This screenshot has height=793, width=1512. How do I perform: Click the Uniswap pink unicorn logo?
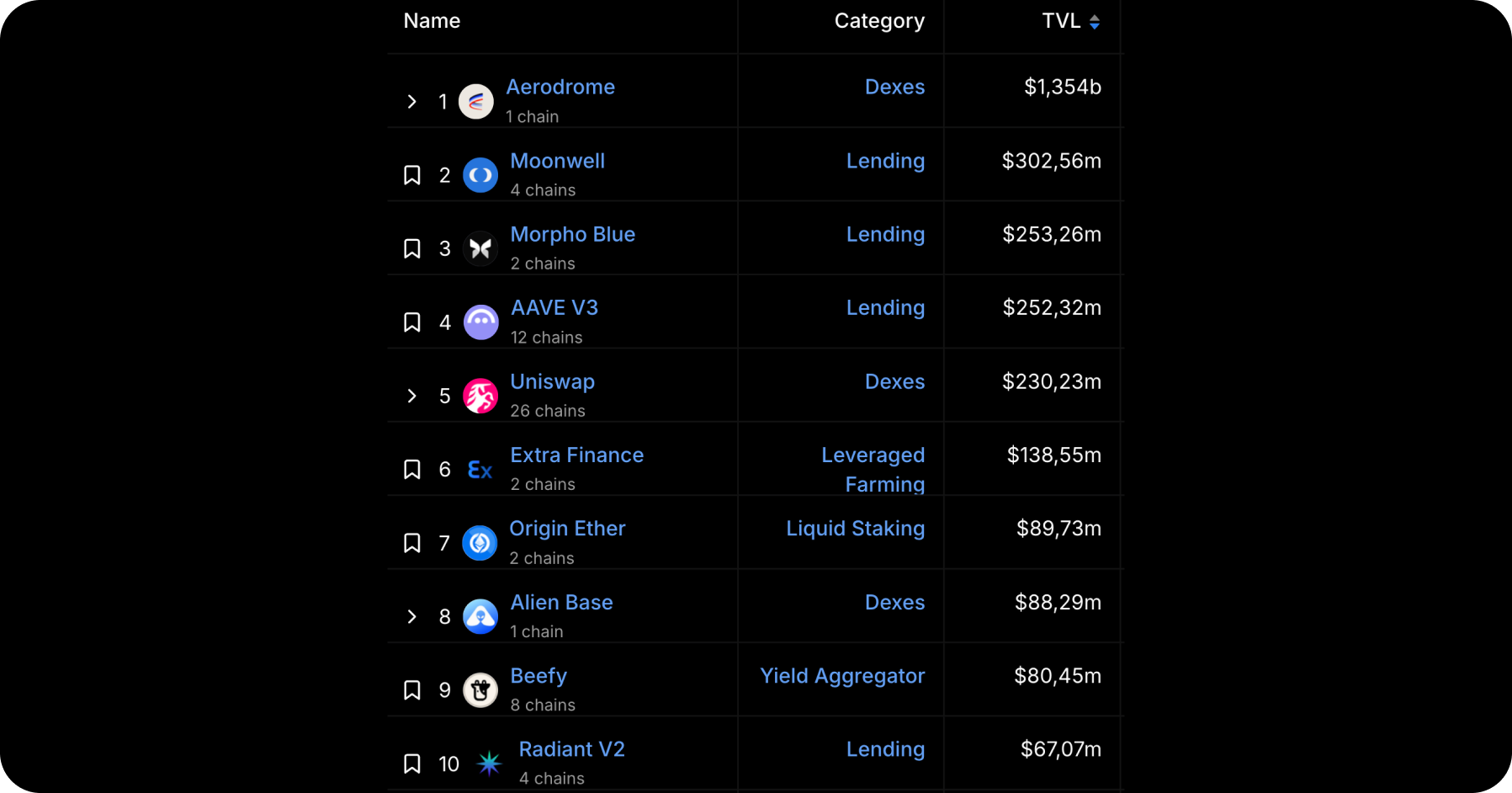point(480,396)
